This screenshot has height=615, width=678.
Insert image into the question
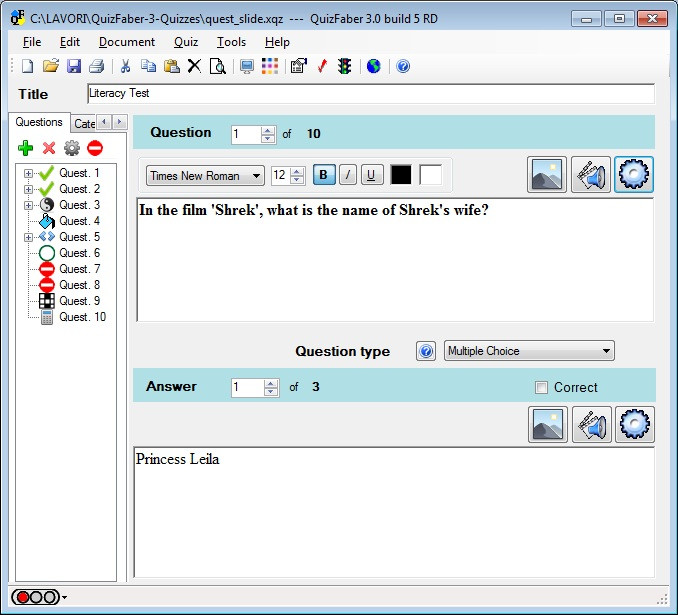click(x=547, y=174)
